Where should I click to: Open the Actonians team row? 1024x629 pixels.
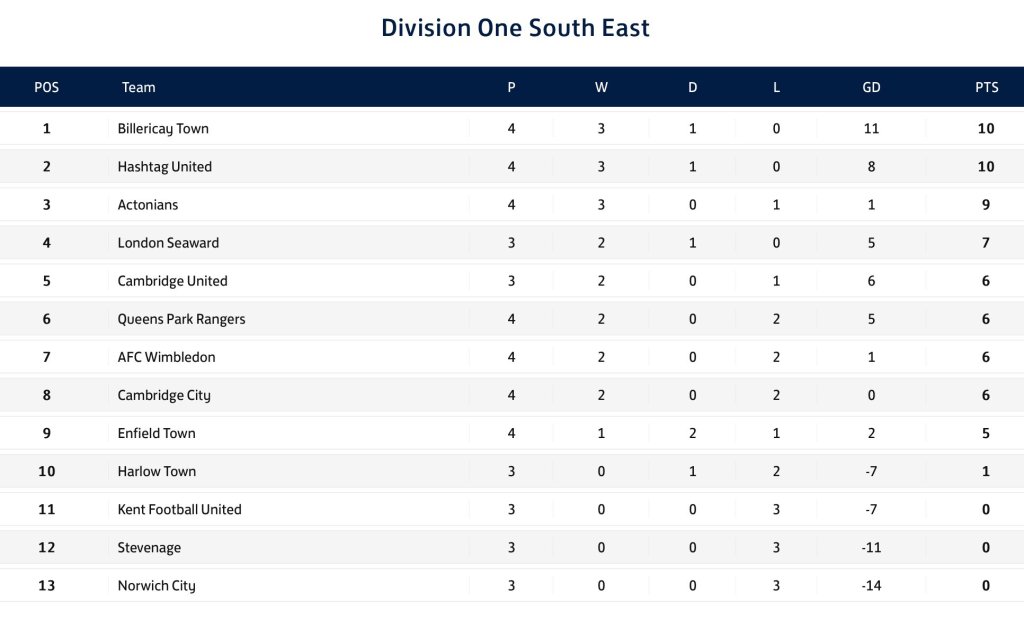[148, 205]
